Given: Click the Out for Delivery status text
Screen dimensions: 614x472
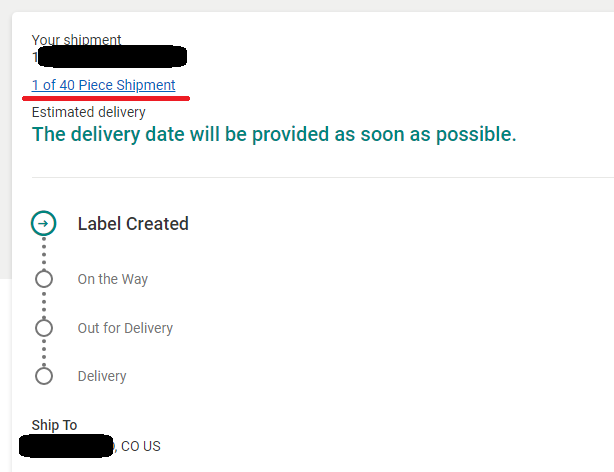Looking at the screenshot, I should pyautogui.click(x=125, y=328).
